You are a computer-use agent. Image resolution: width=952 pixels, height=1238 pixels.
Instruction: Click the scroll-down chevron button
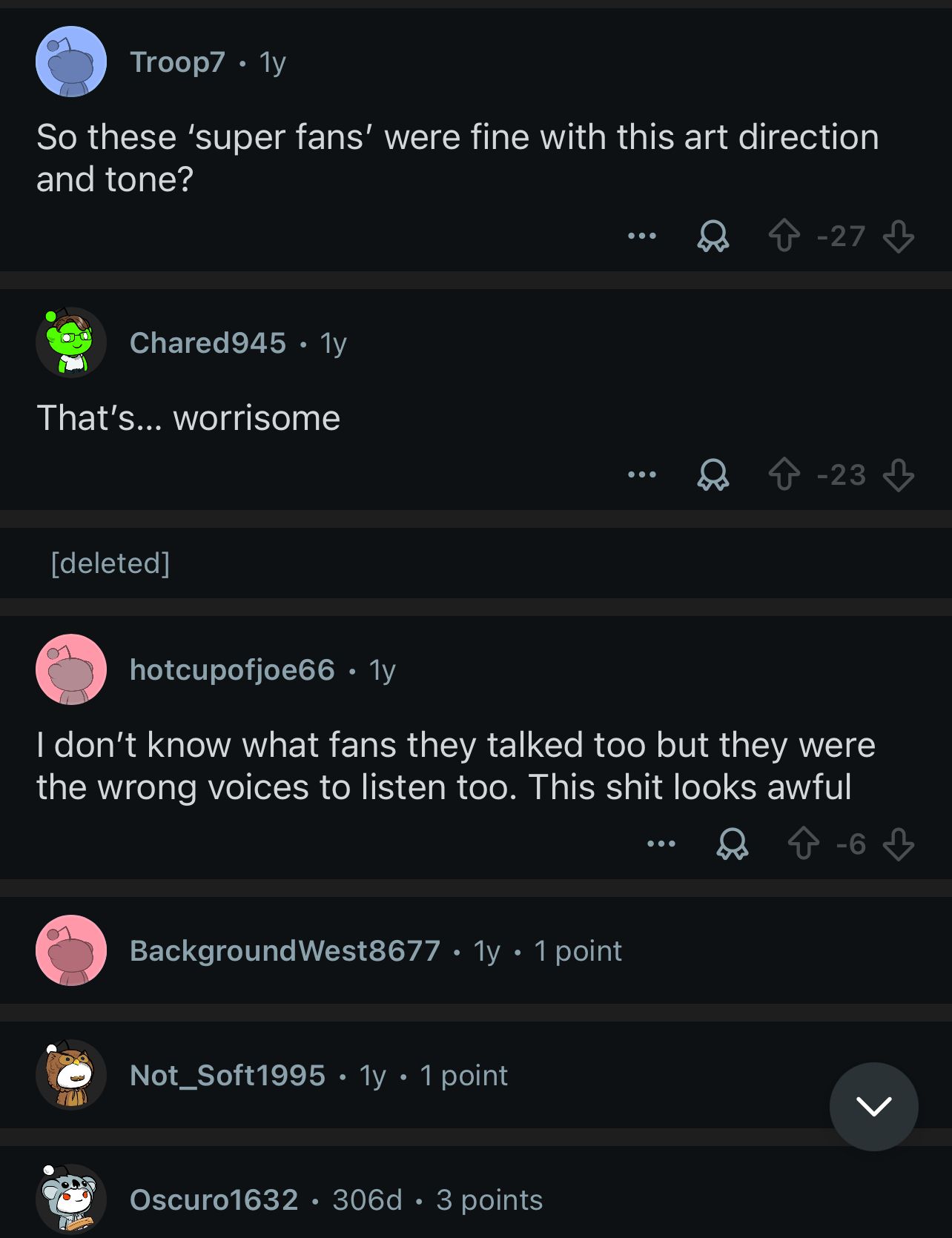(874, 1106)
